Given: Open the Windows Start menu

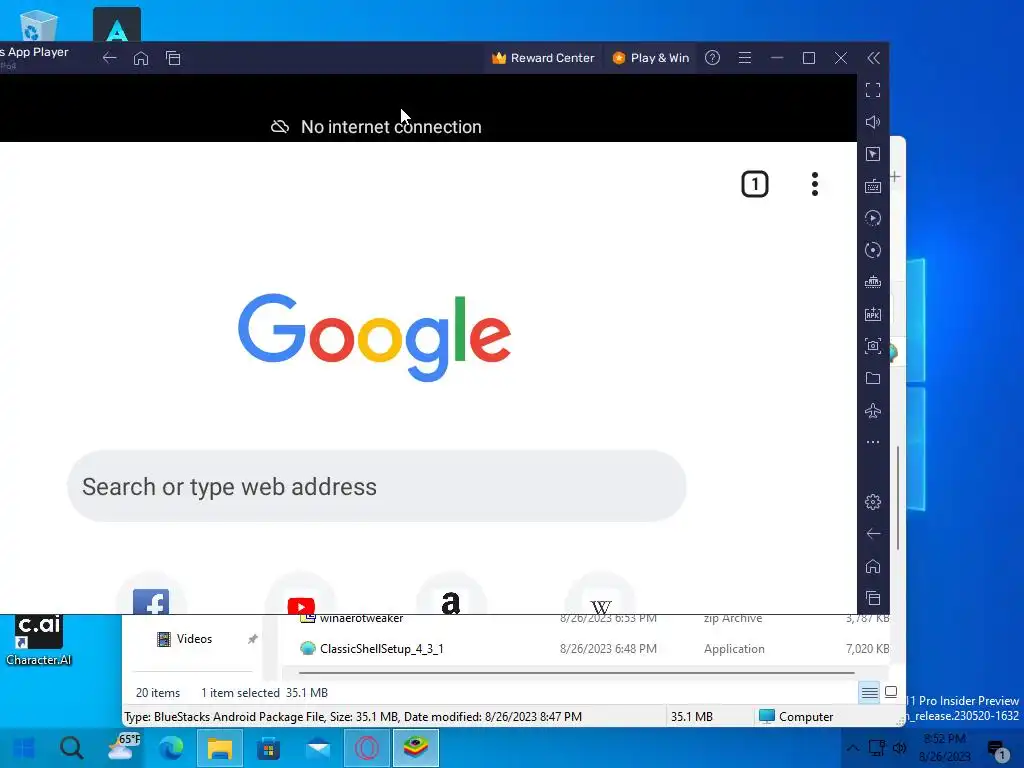Looking at the screenshot, I should [x=24, y=748].
